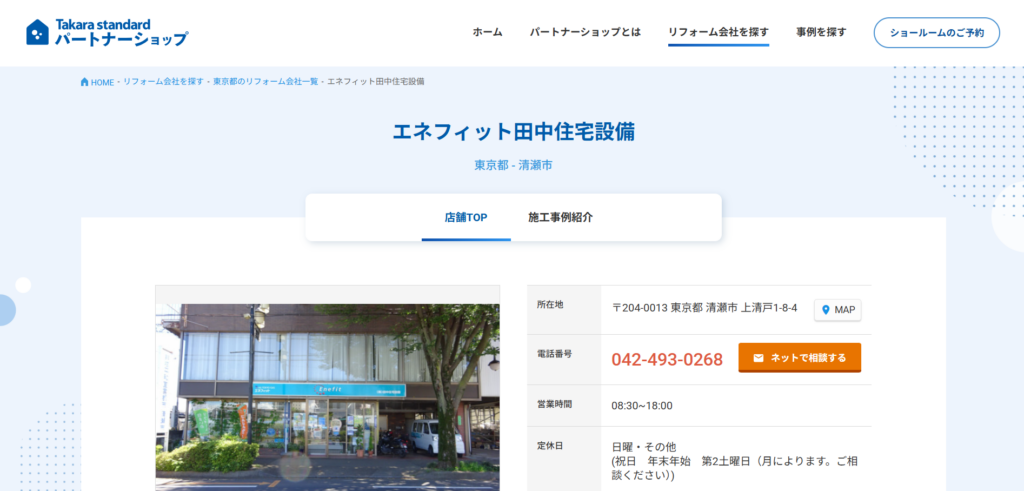Click the storefront photo

[x=327, y=395]
